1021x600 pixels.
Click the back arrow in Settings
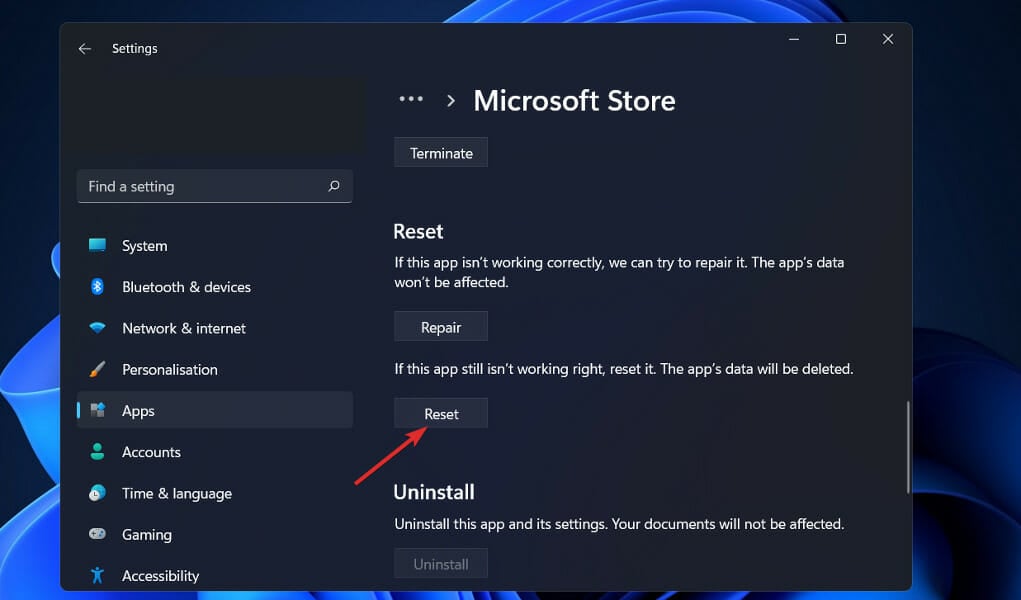click(85, 49)
